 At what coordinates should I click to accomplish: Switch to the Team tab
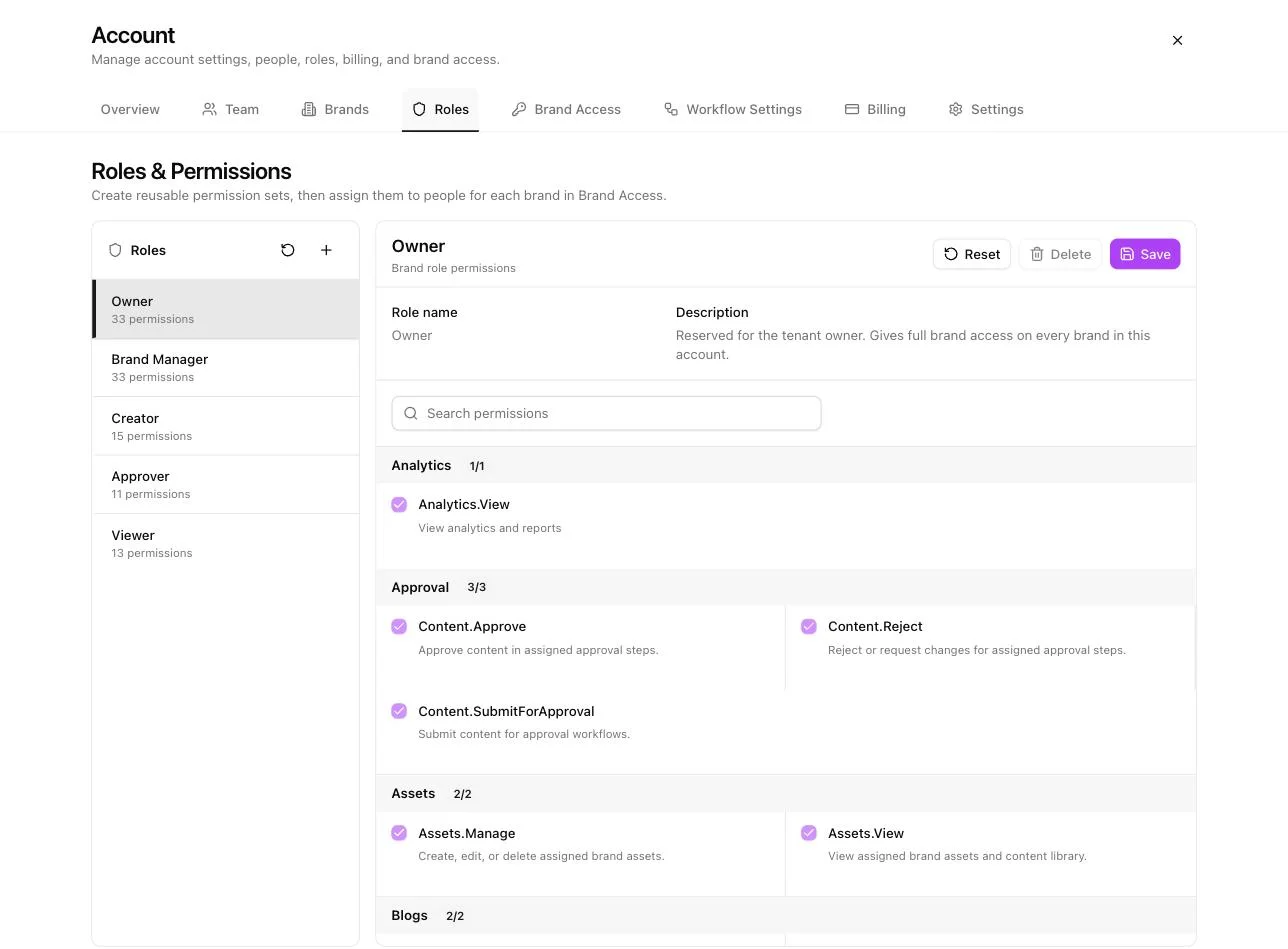pyautogui.click(x=230, y=109)
